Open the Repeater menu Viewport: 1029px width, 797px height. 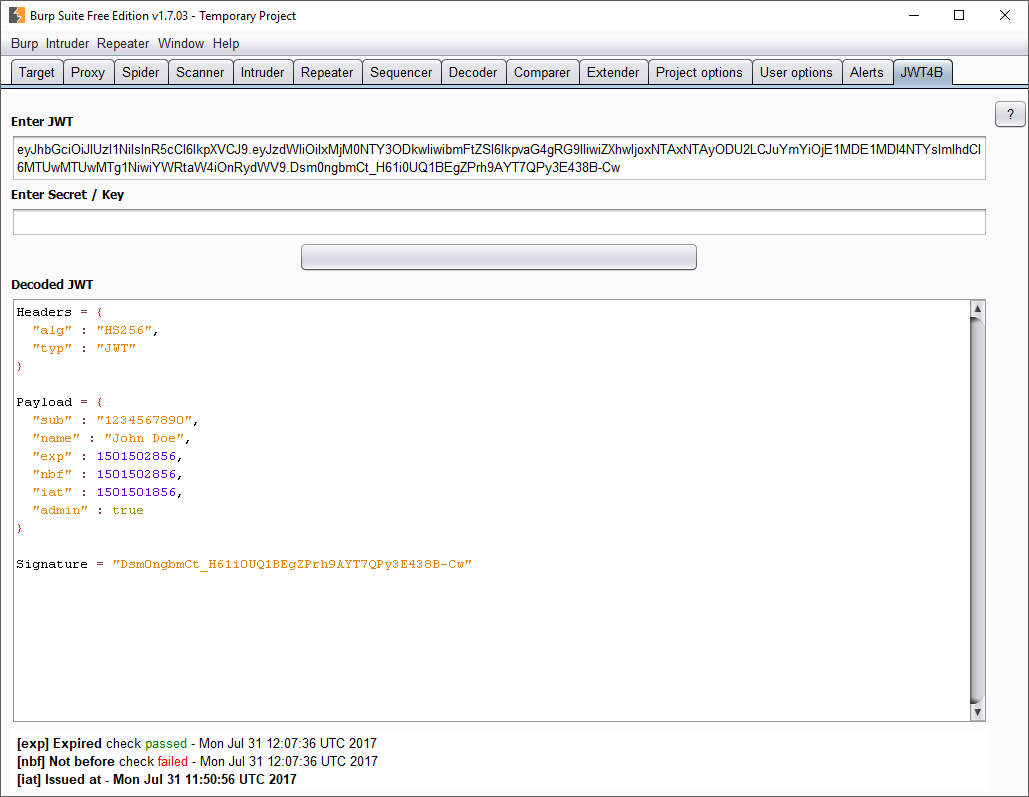[x=123, y=43]
